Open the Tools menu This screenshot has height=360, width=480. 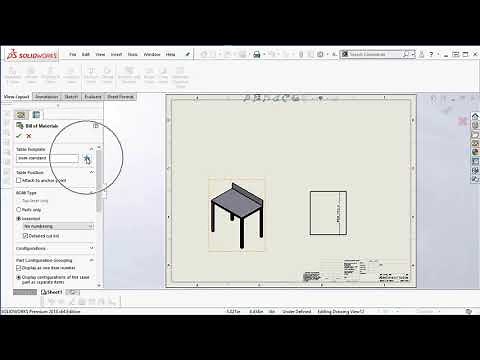pos(133,54)
